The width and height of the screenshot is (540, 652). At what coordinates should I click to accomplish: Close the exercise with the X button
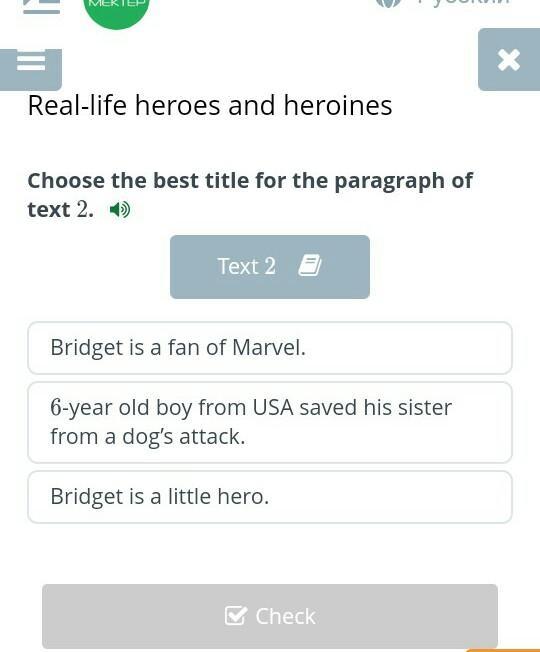[509, 60]
